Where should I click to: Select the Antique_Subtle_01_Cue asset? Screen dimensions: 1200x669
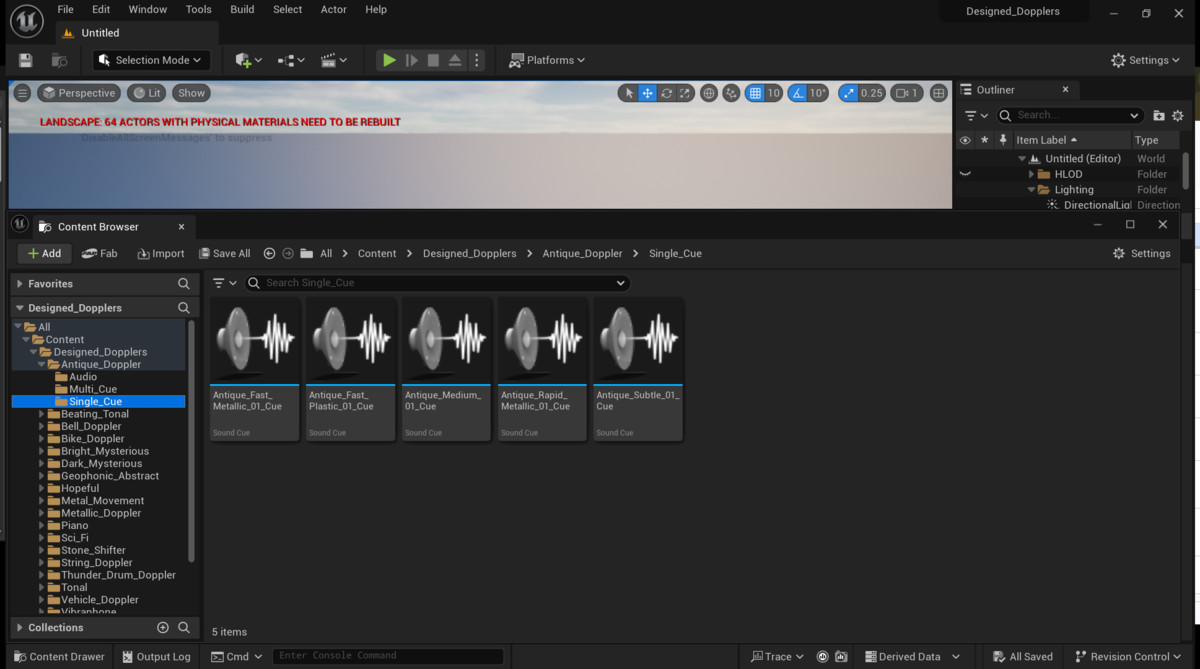[638, 368]
